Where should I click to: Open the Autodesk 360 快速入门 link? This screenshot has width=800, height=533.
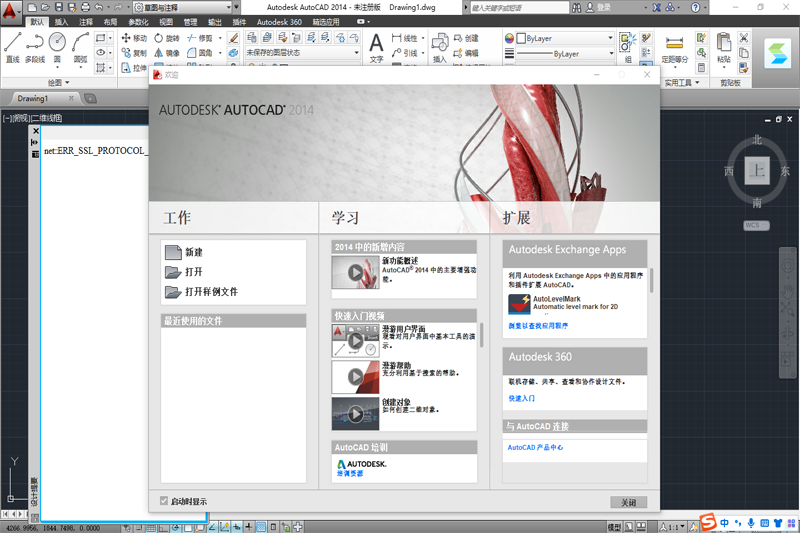pyautogui.click(x=521, y=398)
